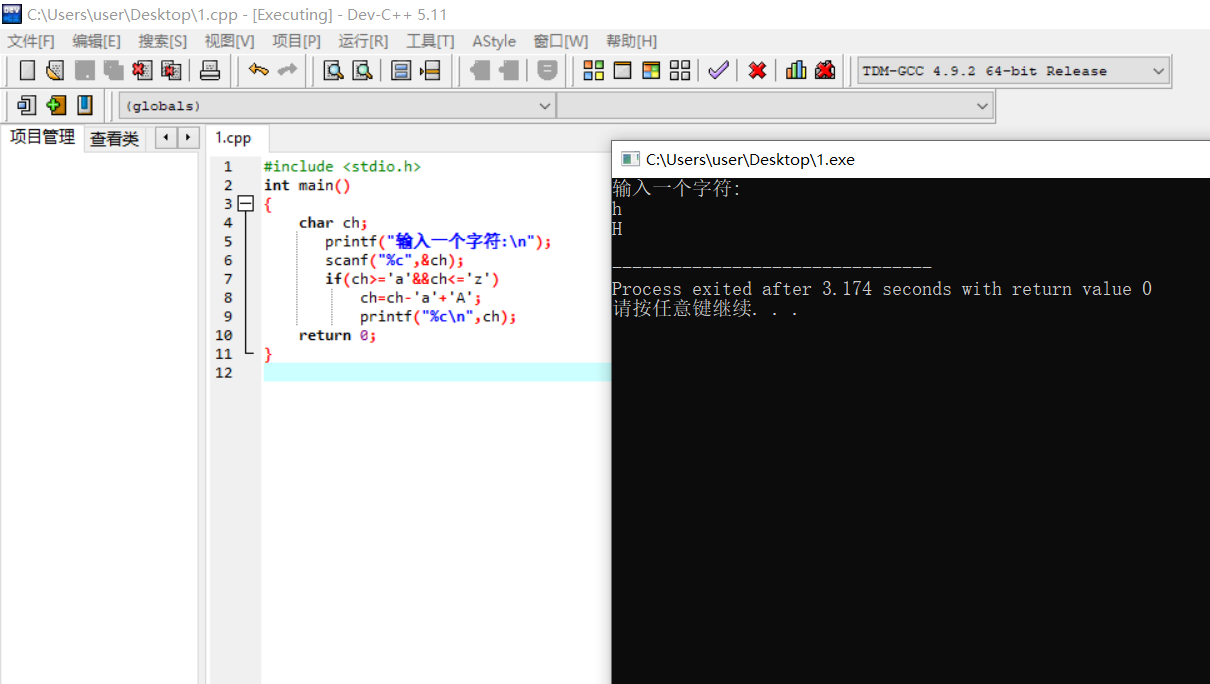Select the 1.cpp editor tab
The image size is (1210, 684).
pyautogui.click(x=234, y=138)
